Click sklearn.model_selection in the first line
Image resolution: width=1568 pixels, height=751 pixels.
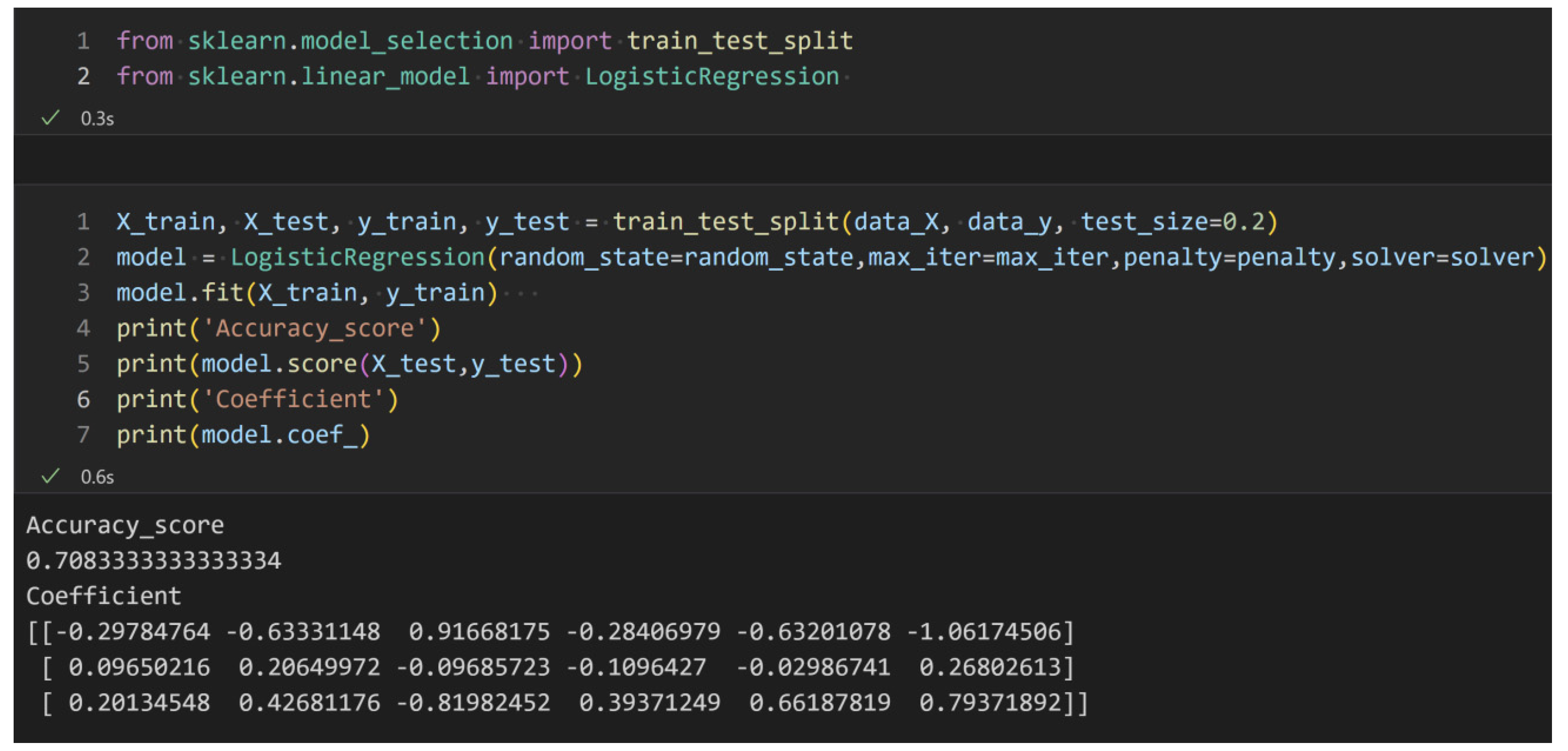[x=350, y=41]
